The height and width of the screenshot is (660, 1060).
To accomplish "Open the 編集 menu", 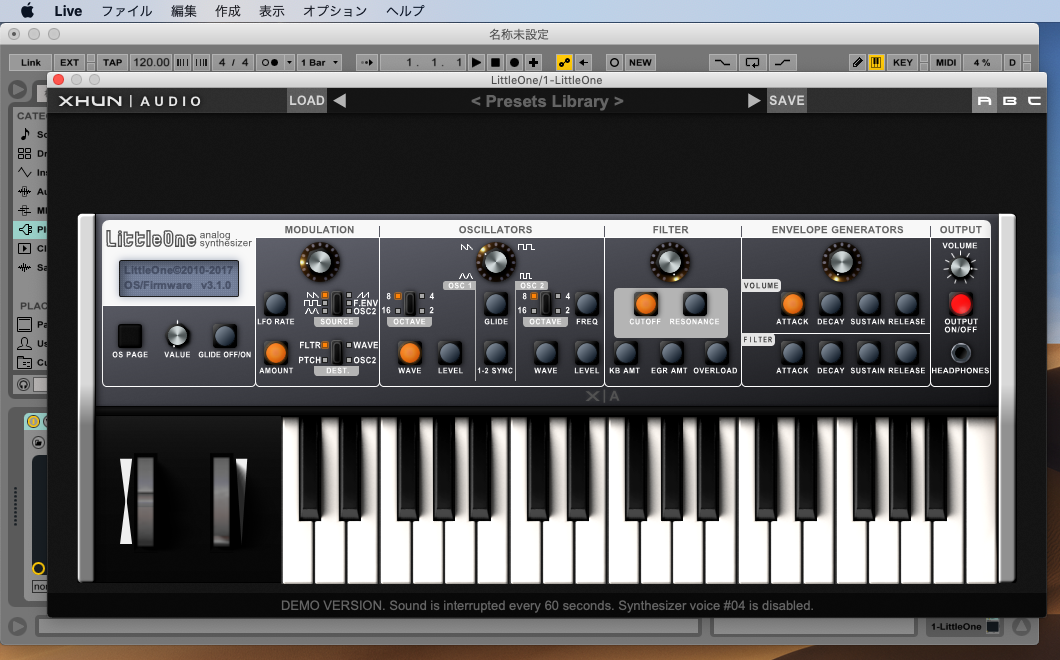I will (183, 11).
